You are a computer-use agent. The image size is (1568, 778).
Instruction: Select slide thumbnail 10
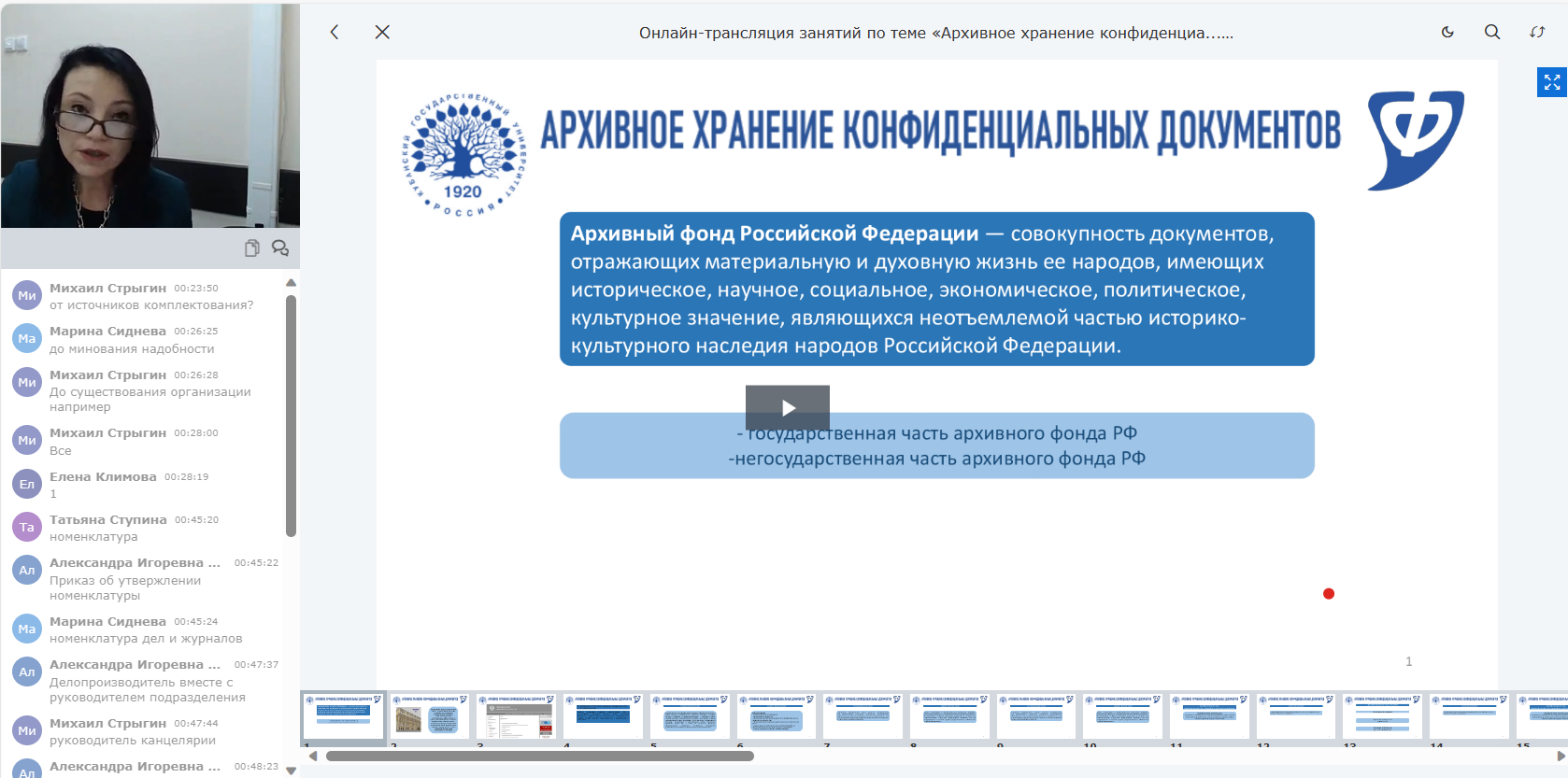pos(1122,716)
